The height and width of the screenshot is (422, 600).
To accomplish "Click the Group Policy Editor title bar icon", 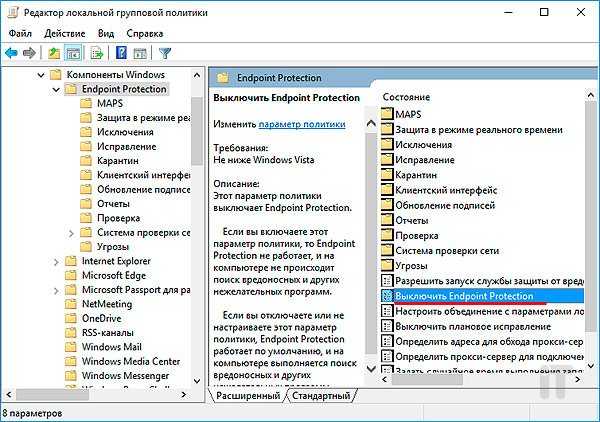I will coord(13,12).
